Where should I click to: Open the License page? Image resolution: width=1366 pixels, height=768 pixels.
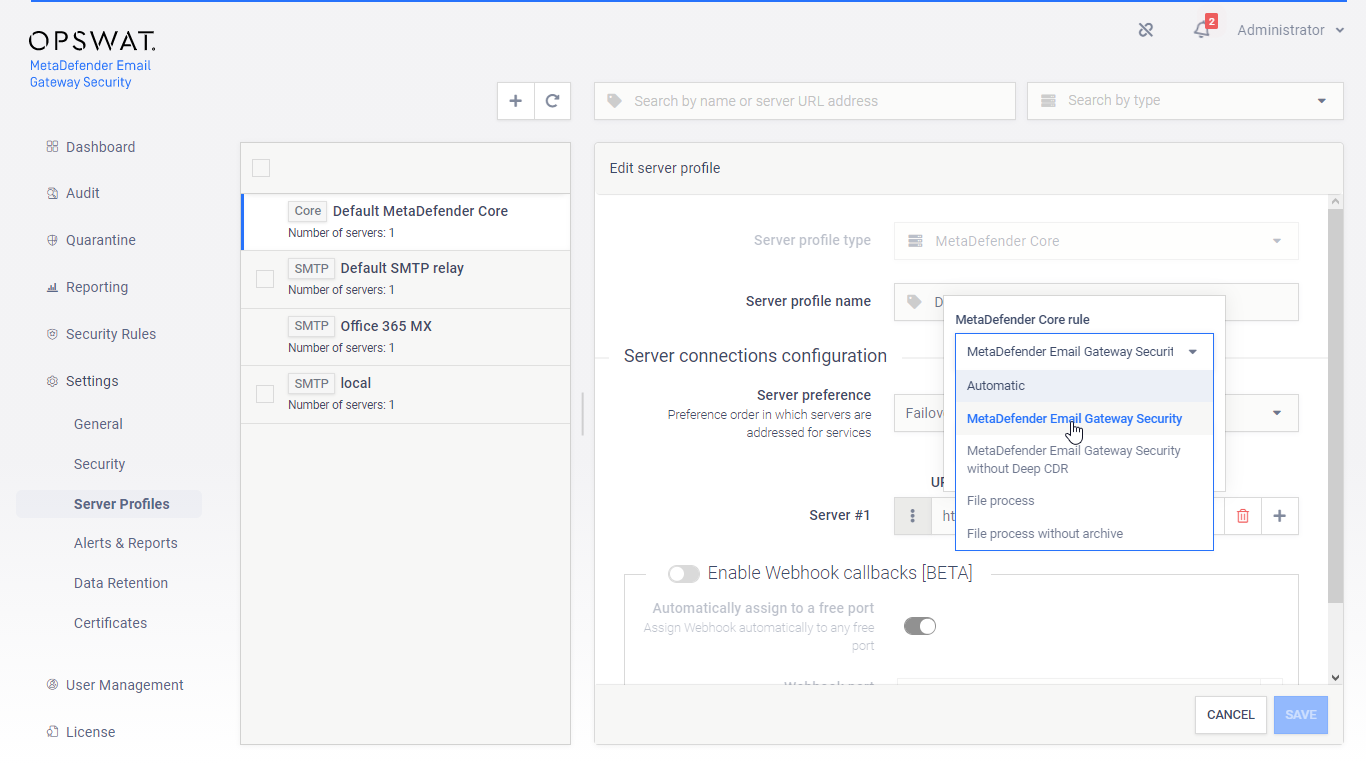click(x=91, y=732)
